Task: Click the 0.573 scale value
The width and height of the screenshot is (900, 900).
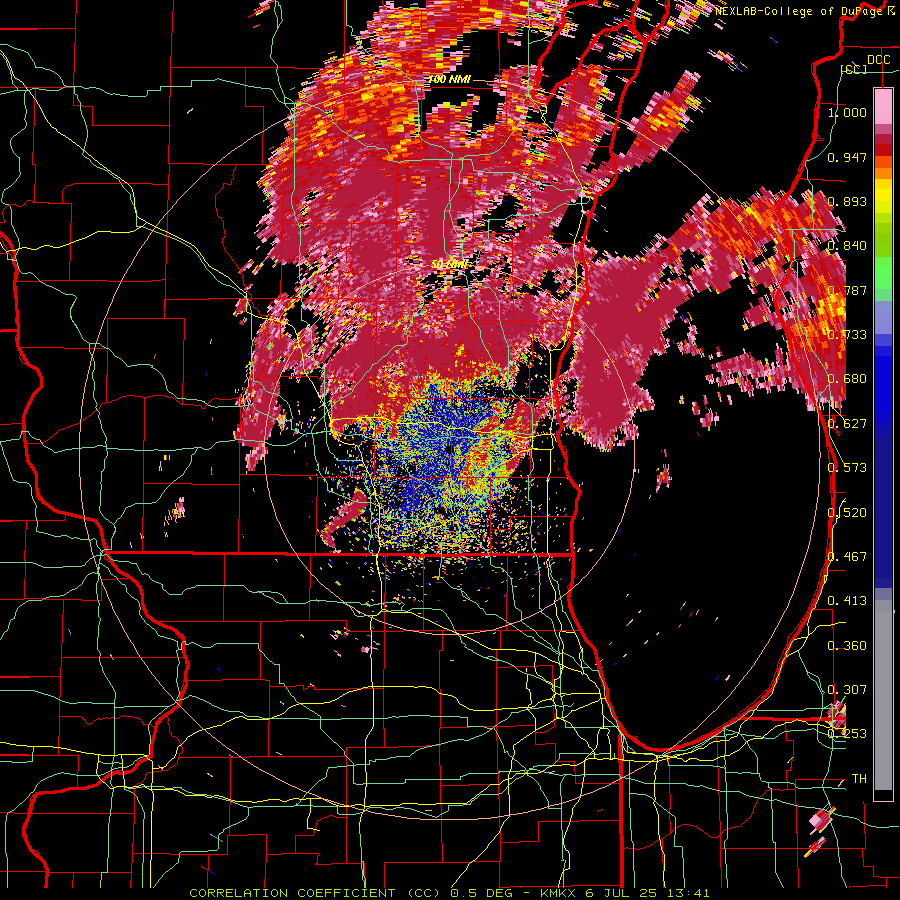Action: tap(847, 468)
